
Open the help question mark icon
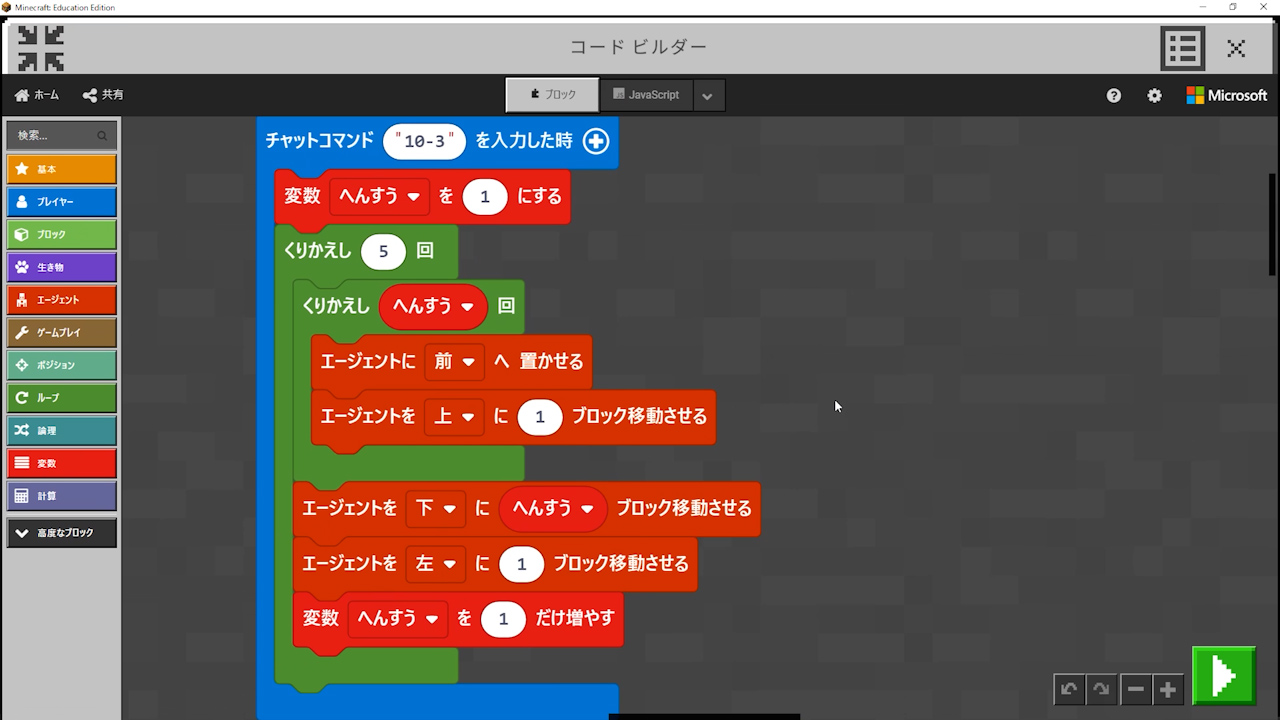click(1114, 95)
